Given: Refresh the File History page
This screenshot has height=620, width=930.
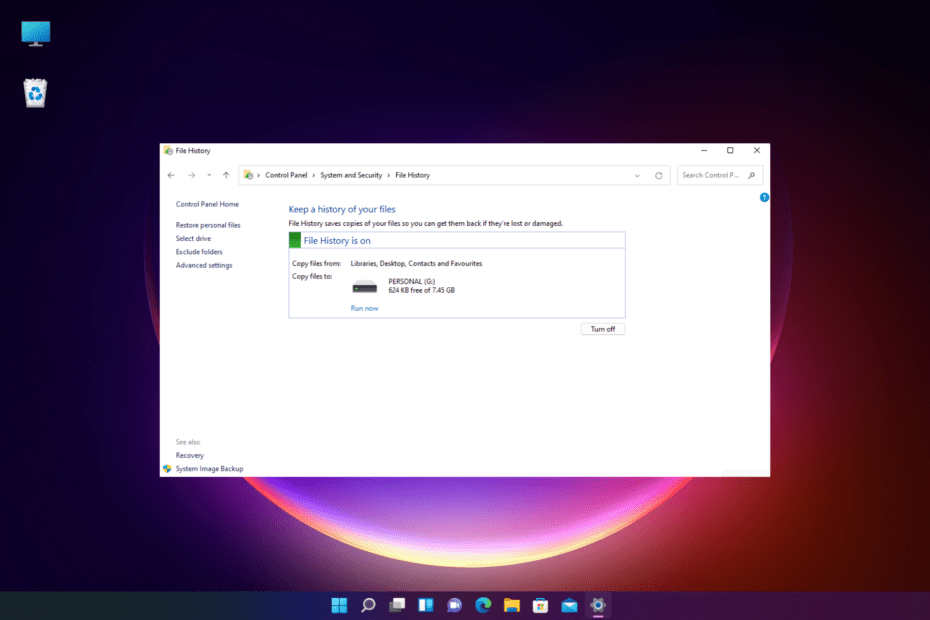Looking at the screenshot, I should click(x=658, y=175).
